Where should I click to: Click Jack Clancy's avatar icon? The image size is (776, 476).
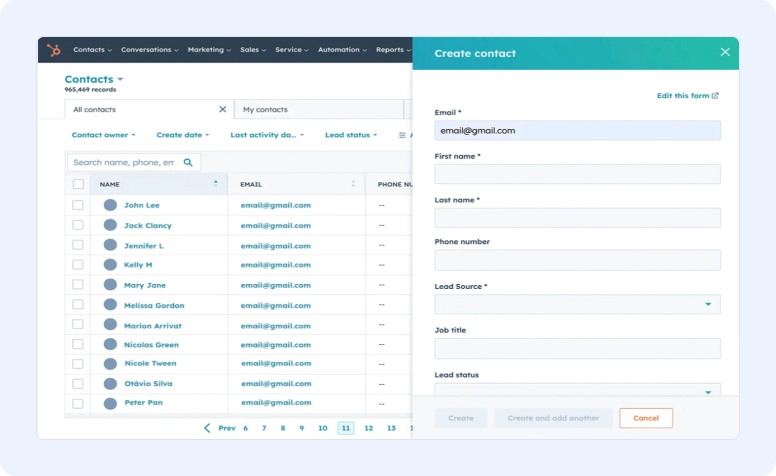point(110,225)
